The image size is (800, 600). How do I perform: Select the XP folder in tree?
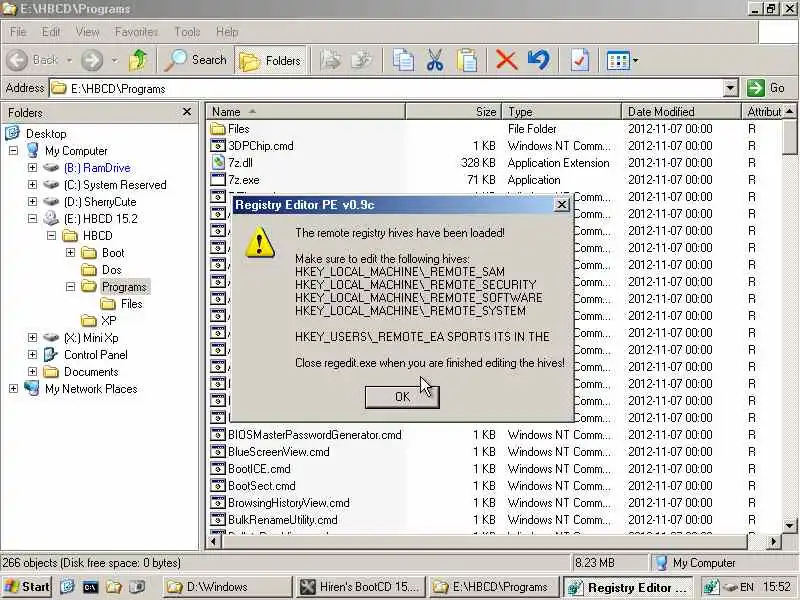(x=108, y=320)
